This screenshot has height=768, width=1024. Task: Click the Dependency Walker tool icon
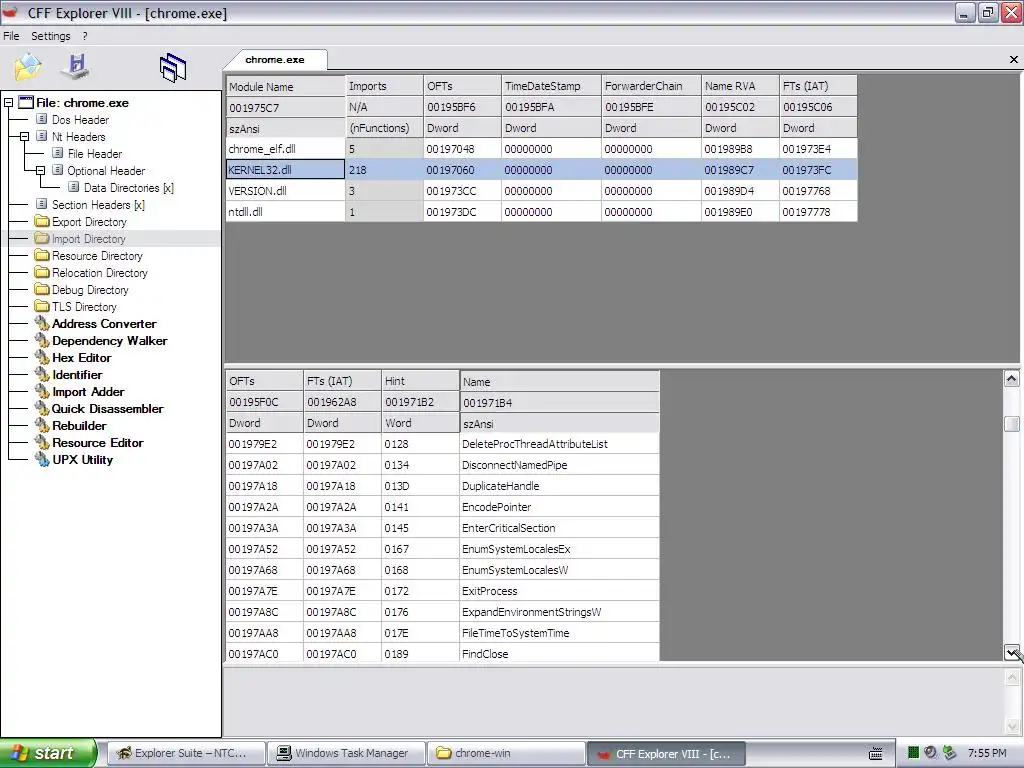tap(42, 340)
